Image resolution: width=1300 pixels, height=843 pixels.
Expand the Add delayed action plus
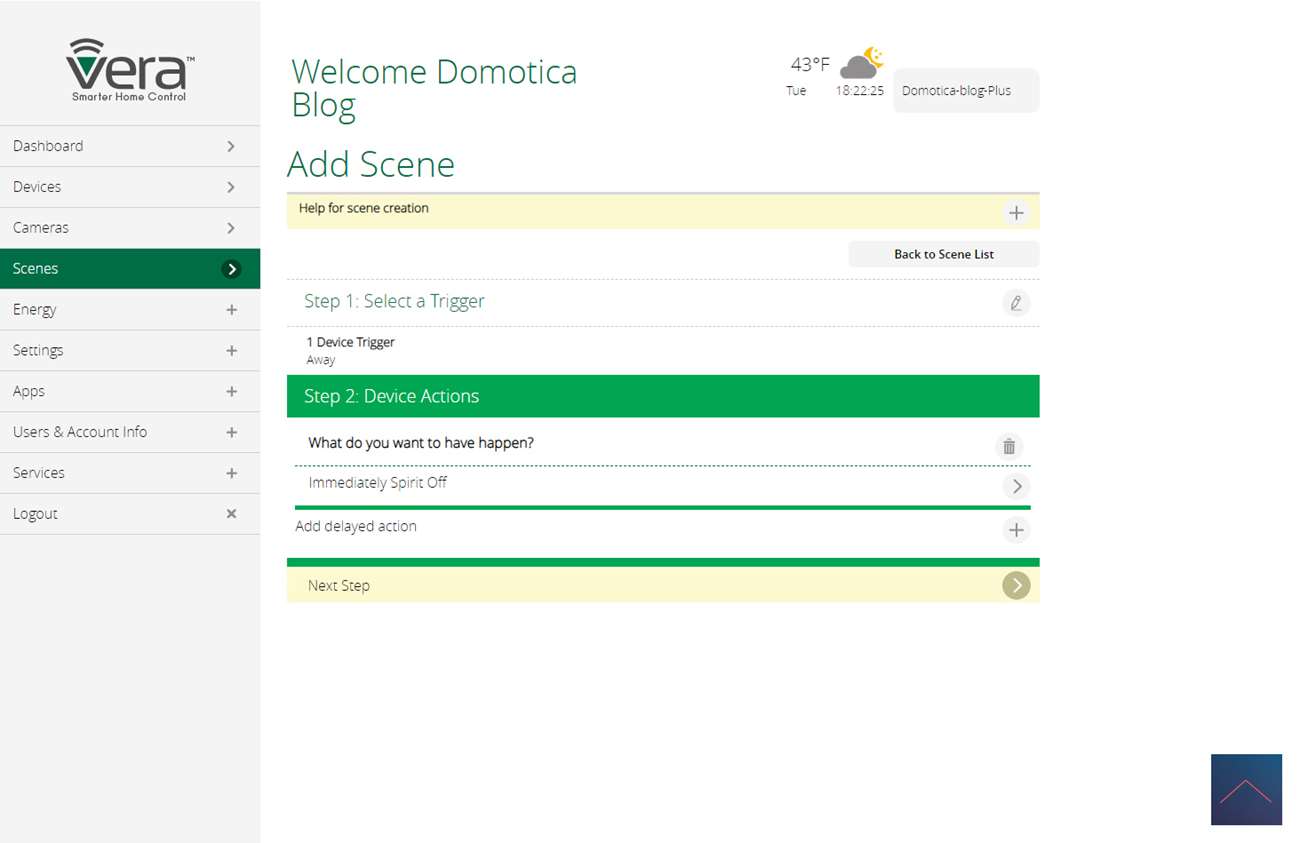(1015, 530)
